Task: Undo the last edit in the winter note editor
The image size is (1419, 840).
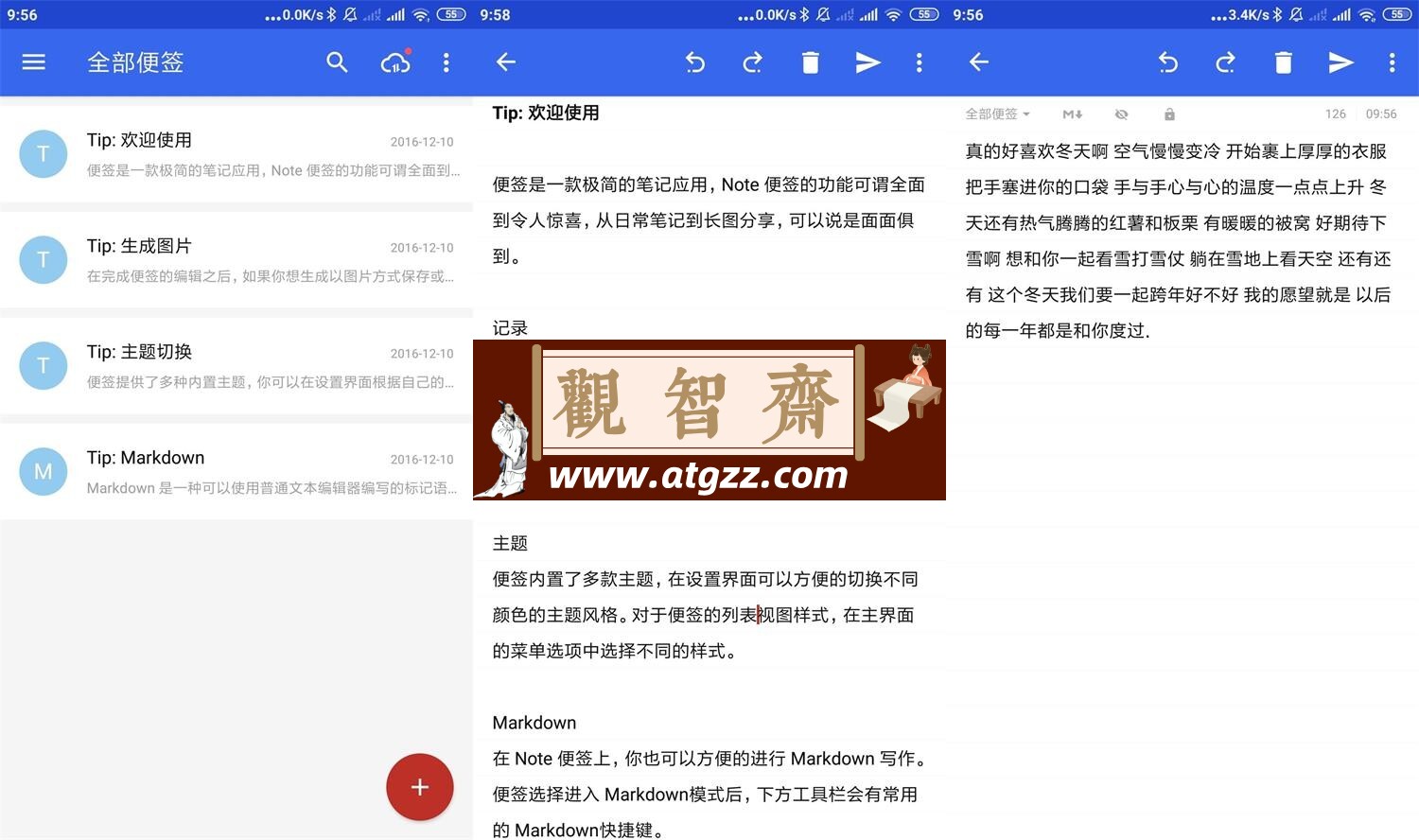Action: (x=1168, y=62)
